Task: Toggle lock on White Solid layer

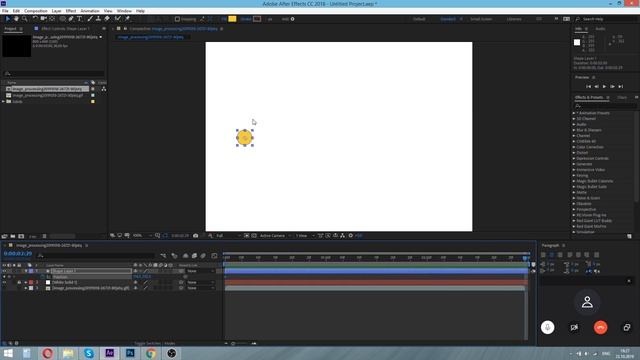Action: (19, 282)
